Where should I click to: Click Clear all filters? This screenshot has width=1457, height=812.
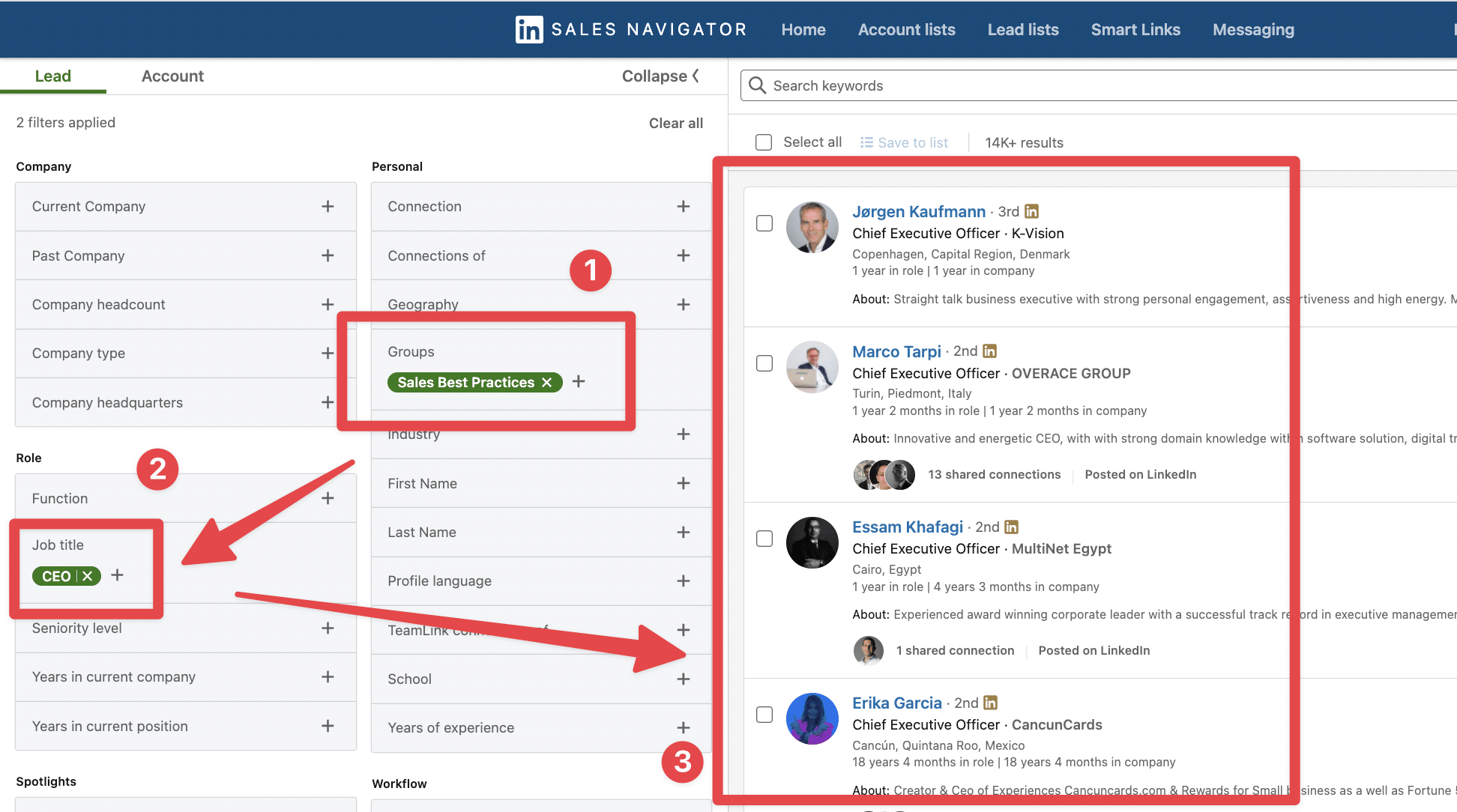click(676, 124)
